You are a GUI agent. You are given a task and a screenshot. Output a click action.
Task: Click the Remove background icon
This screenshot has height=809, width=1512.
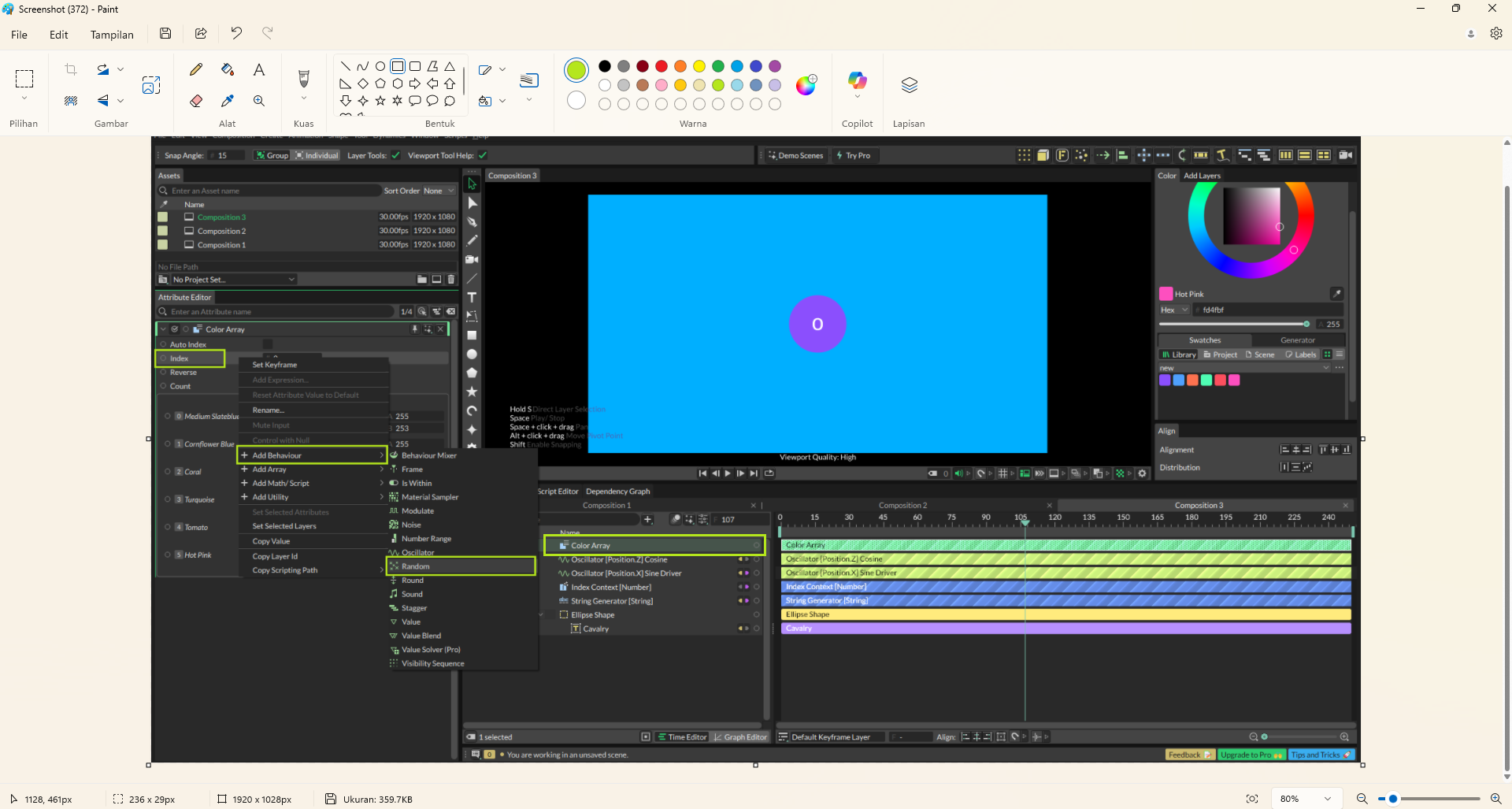tap(71, 101)
